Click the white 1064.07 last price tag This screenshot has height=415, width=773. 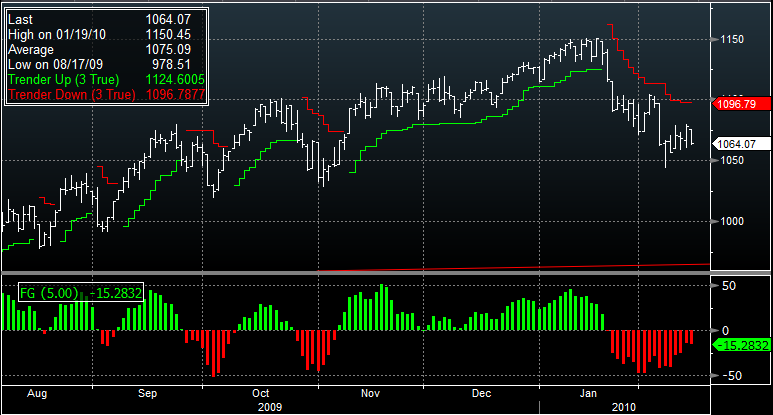[741, 144]
